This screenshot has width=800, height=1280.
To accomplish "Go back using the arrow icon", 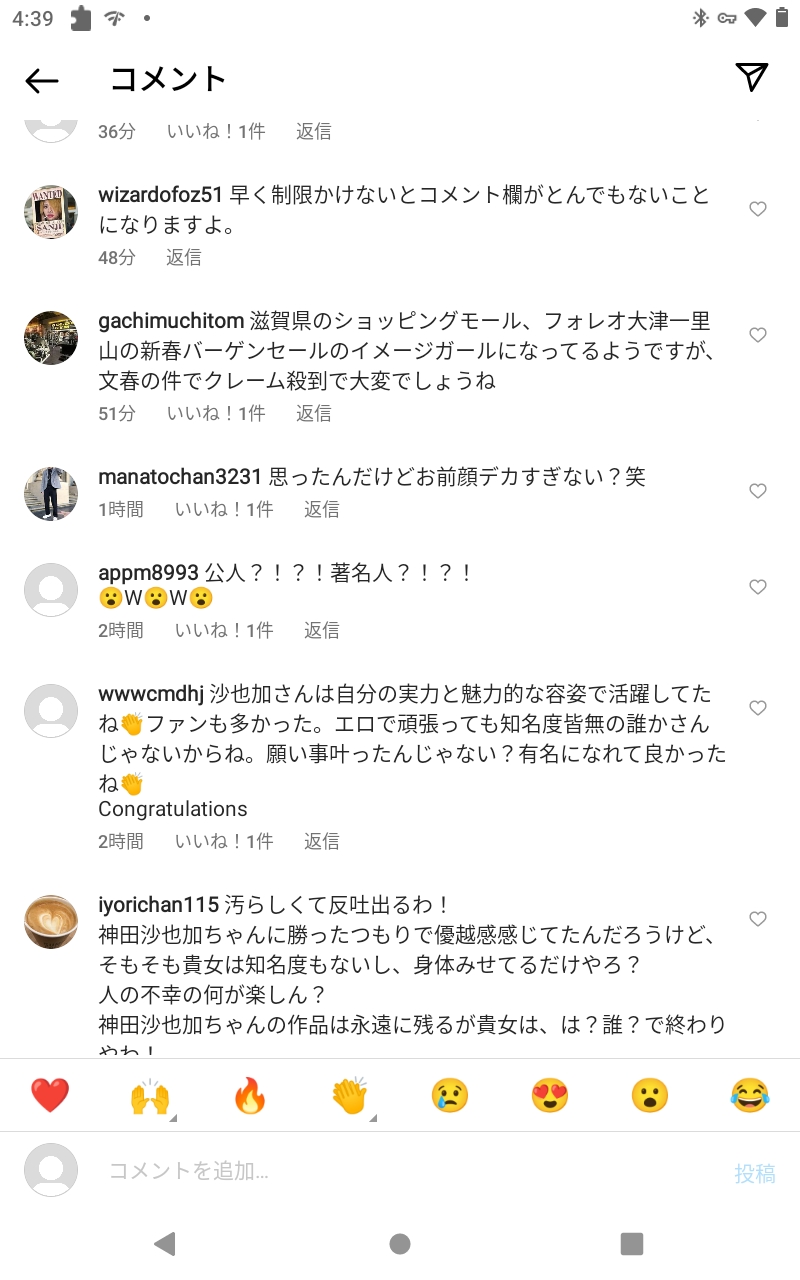I will pos(42,80).
